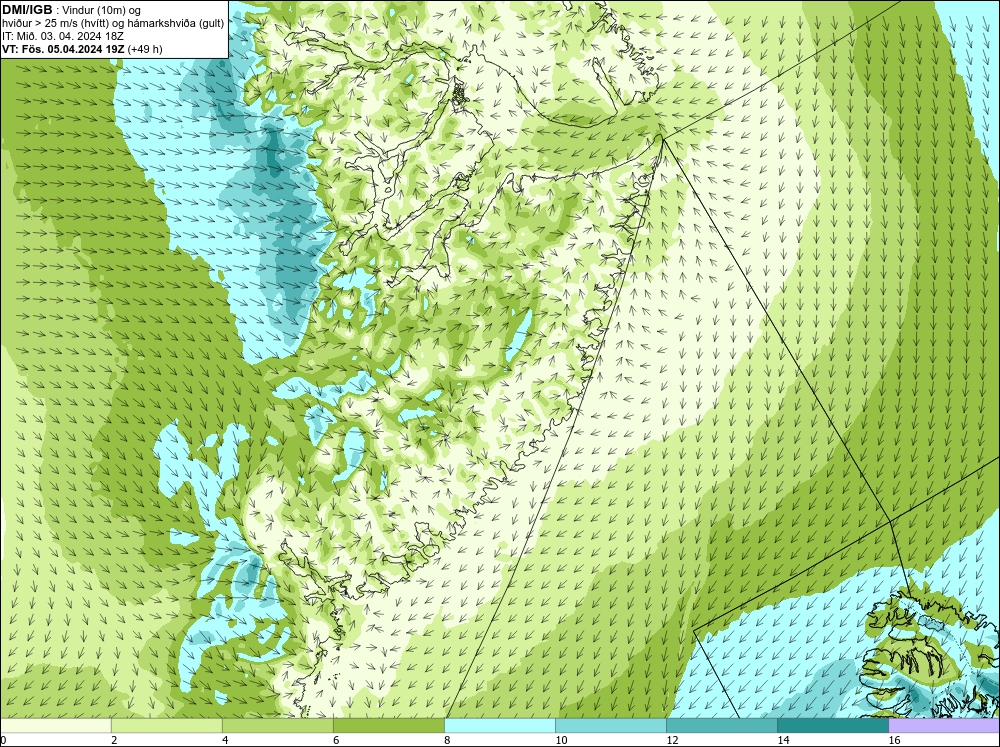Click the scale label 12 below the colorbar
The image size is (1000, 747).
(x=672, y=740)
